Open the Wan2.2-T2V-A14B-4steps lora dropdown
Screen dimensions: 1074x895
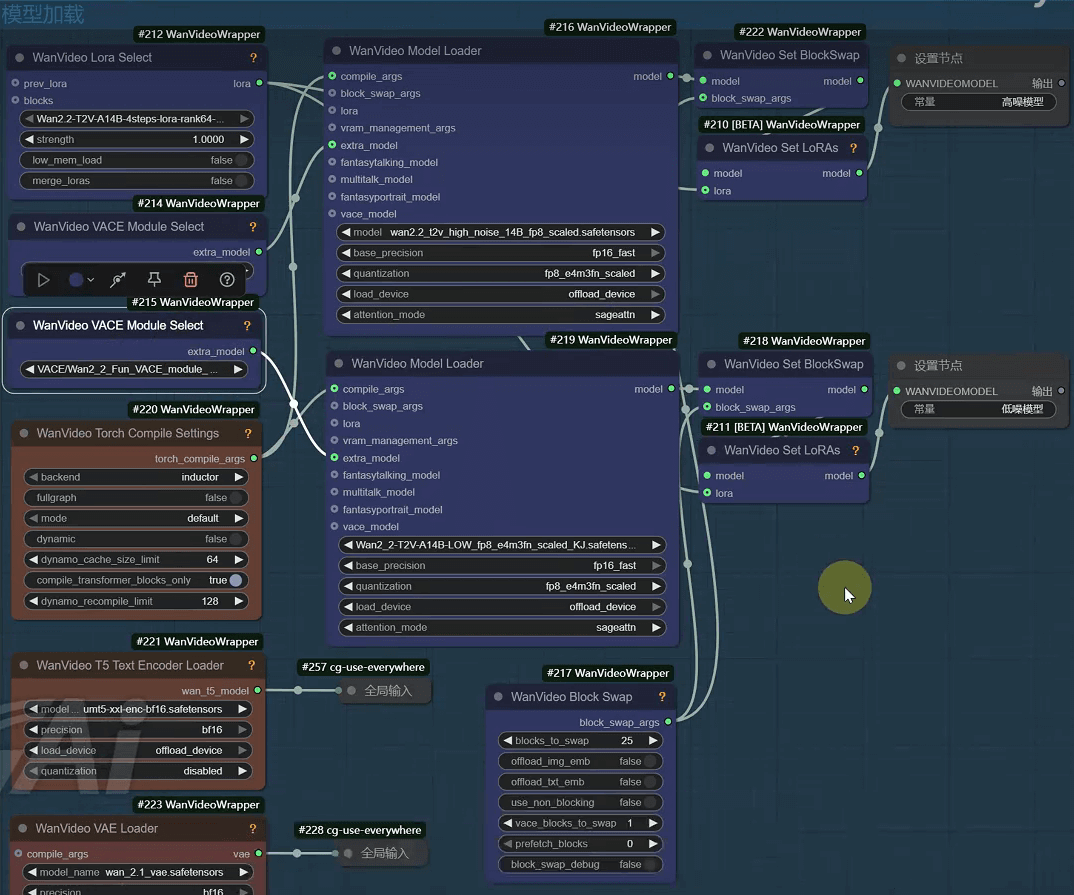[x=136, y=118]
